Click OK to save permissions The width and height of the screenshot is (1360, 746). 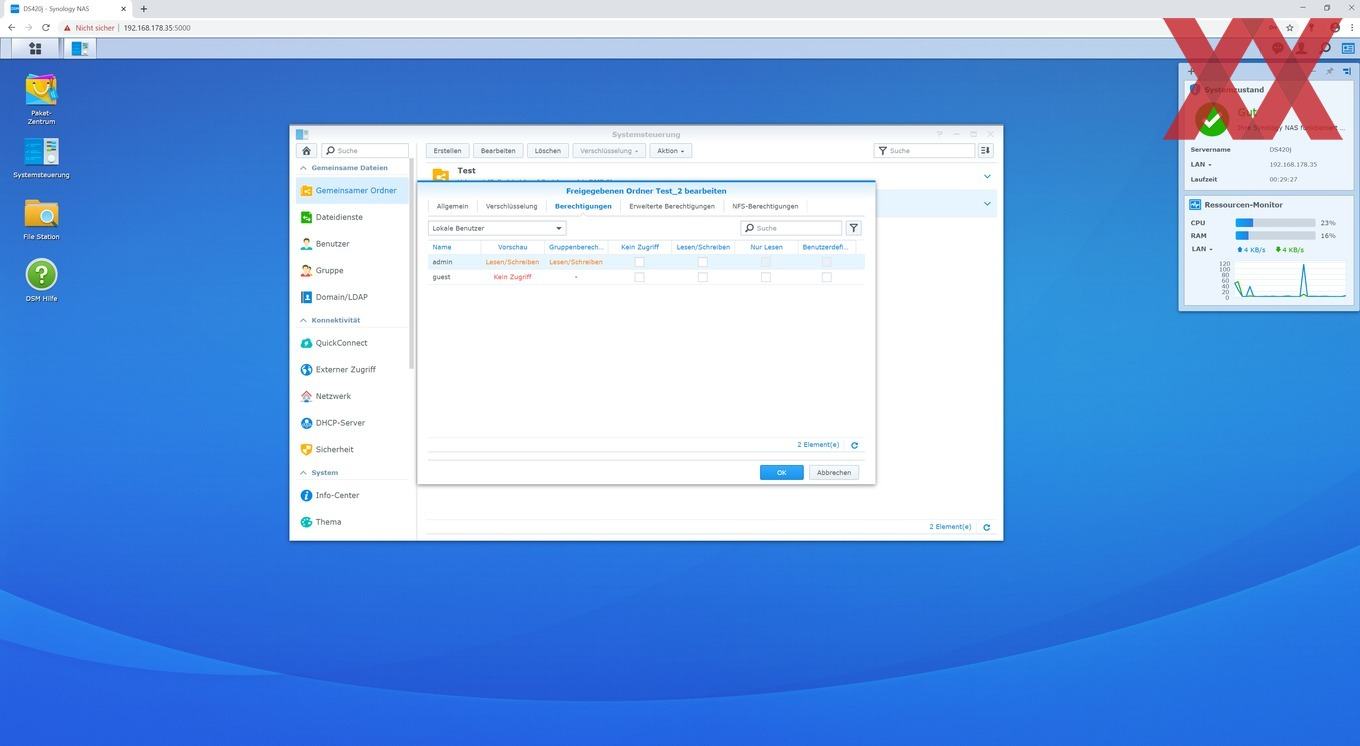click(x=781, y=473)
